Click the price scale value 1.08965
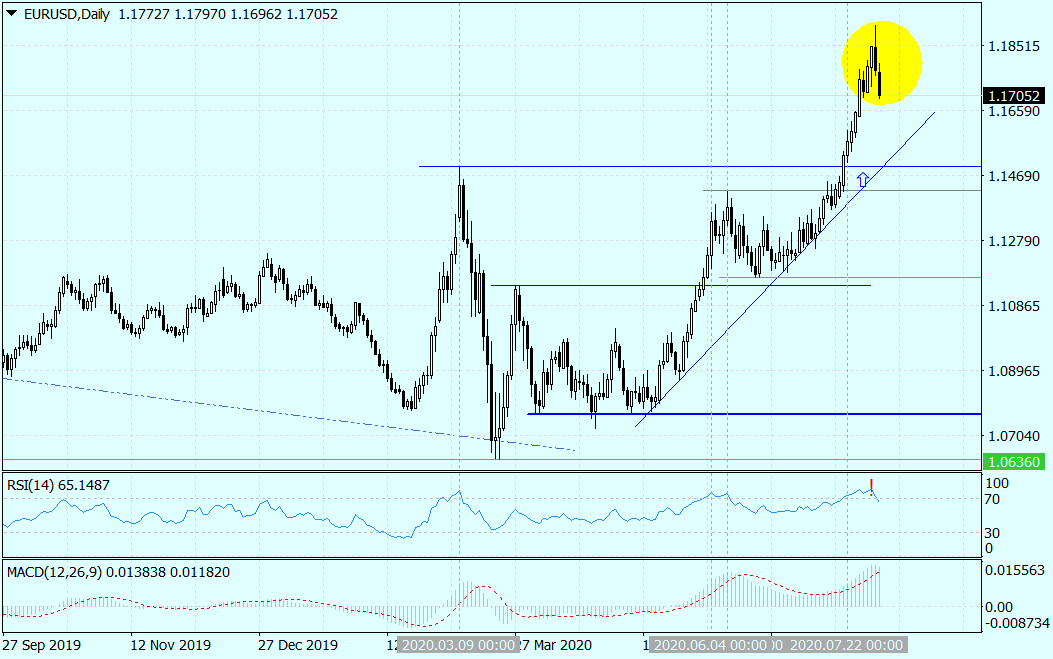Viewport: 1053px width, 659px height. click(x=1014, y=371)
